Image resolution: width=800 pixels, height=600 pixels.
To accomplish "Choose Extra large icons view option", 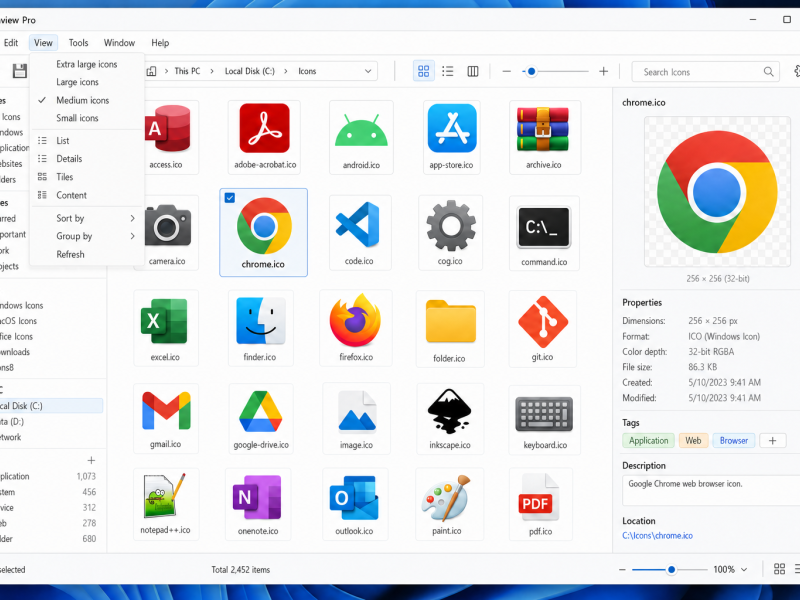I will pos(86,64).
